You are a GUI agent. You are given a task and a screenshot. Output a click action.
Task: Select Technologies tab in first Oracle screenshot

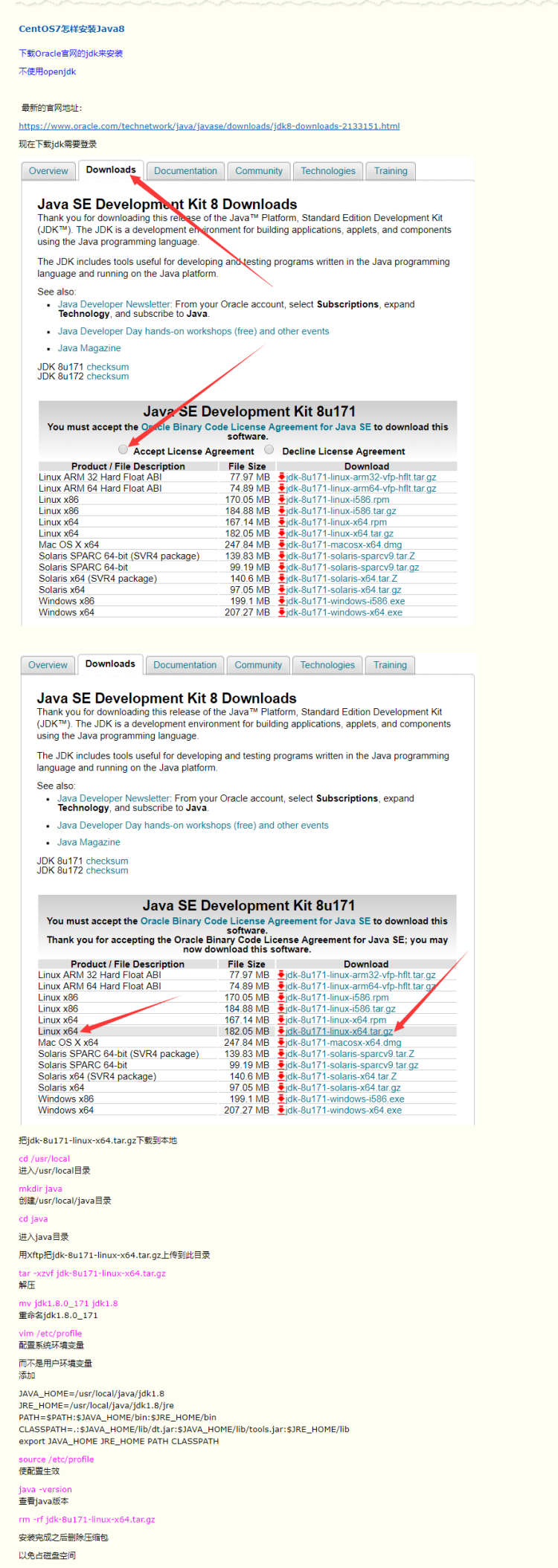(328, 171)
